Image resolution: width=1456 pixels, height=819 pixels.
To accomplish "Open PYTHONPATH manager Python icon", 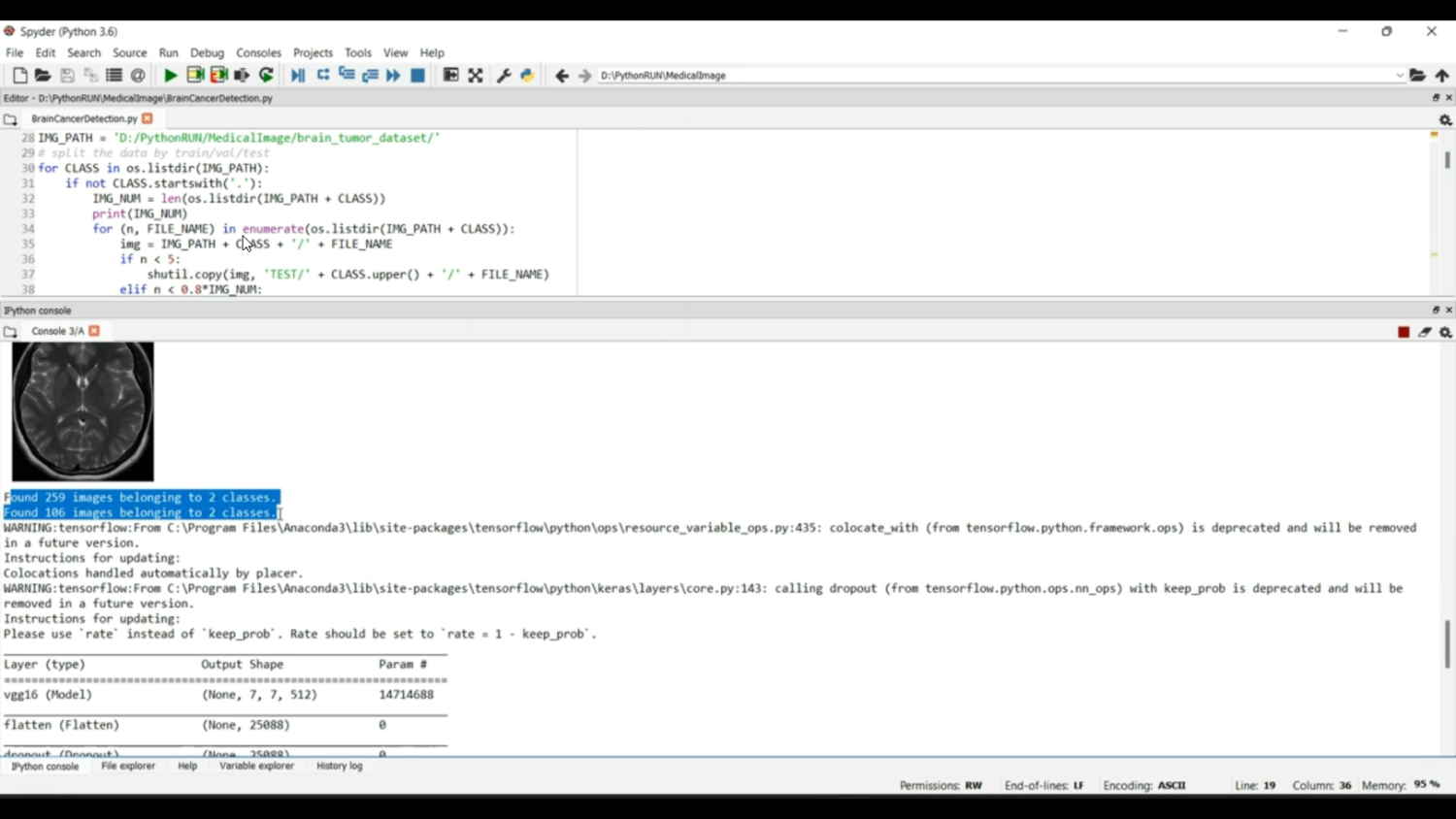I will point(527,76).
